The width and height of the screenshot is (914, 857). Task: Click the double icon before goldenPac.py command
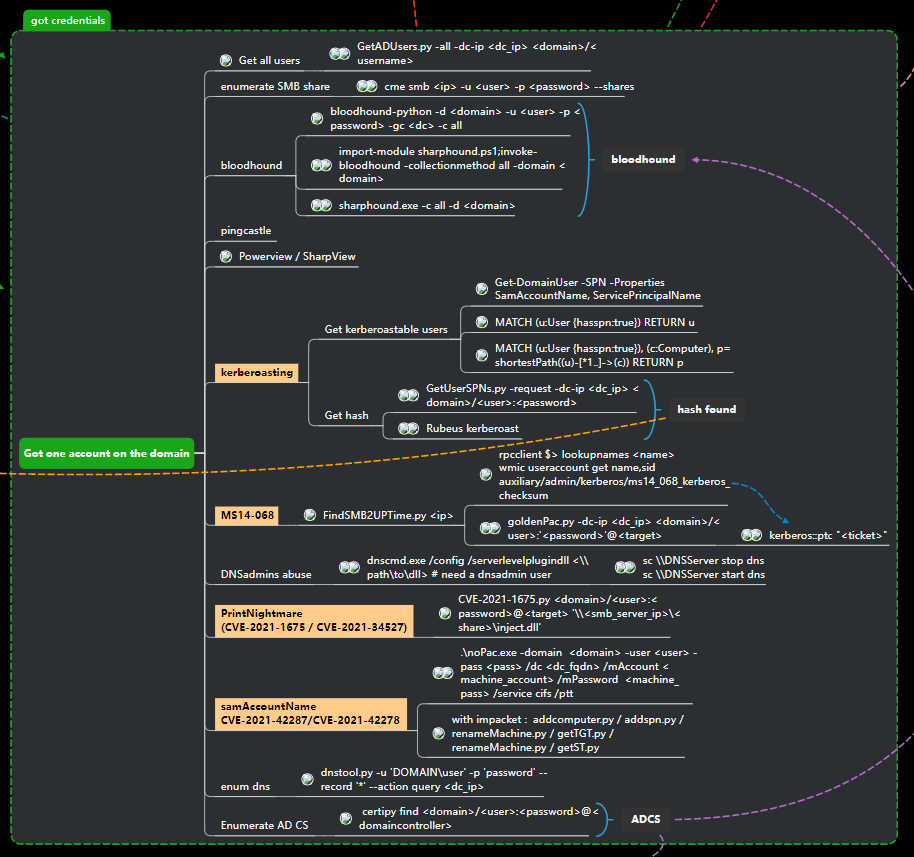point(490,528)
